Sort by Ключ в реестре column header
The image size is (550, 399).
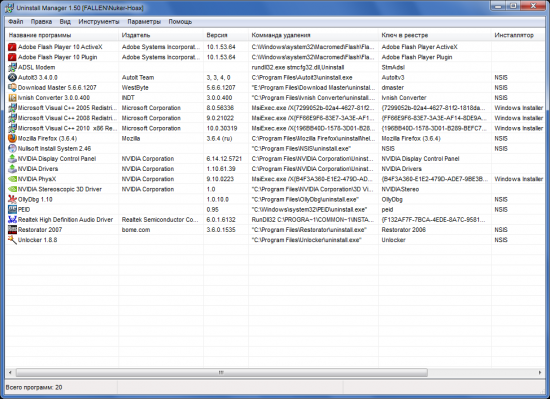(435, 35)
